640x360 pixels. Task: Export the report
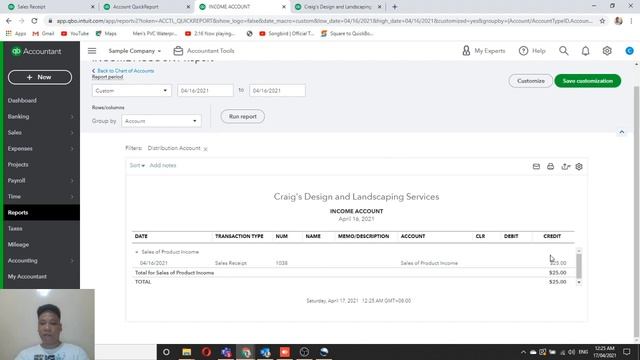click(565, 167)
